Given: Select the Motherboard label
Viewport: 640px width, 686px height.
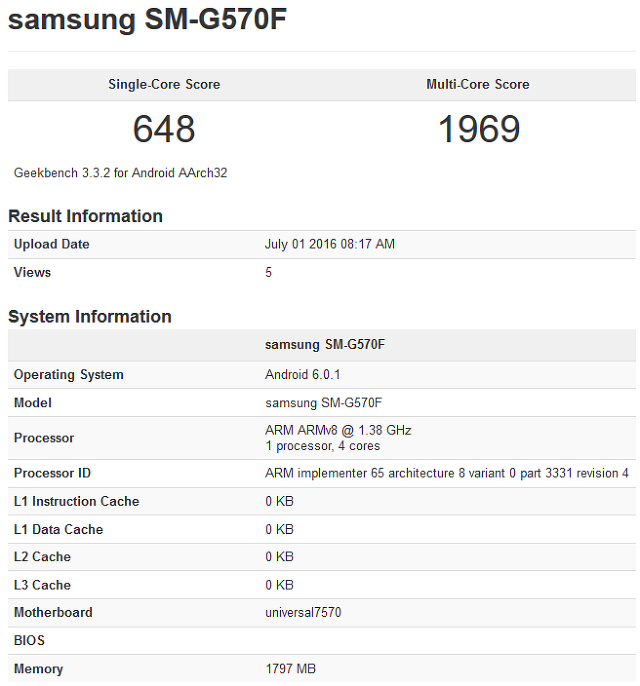Looking at the screenshot, I should pos(53,612).
